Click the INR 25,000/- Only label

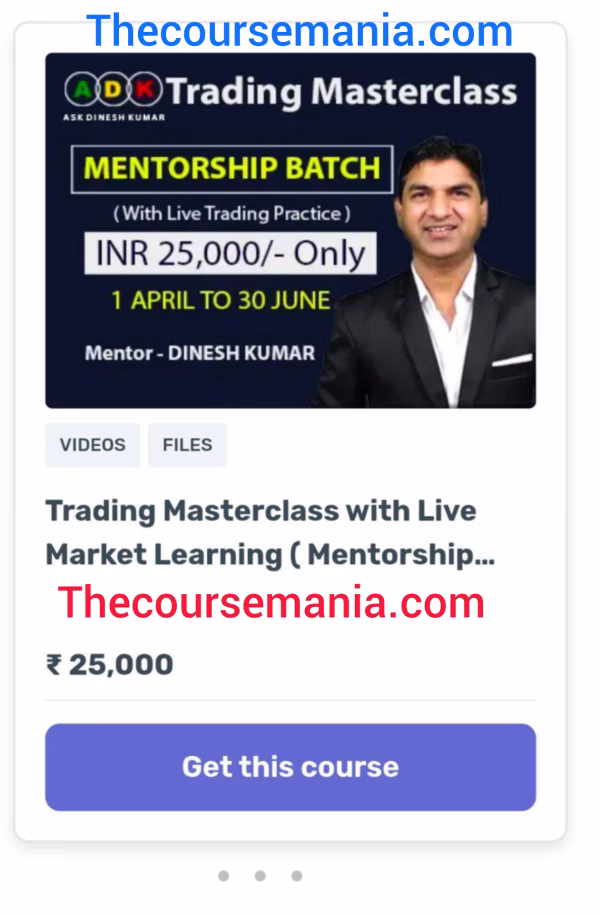pyautogui.click(x=230, y=254)
